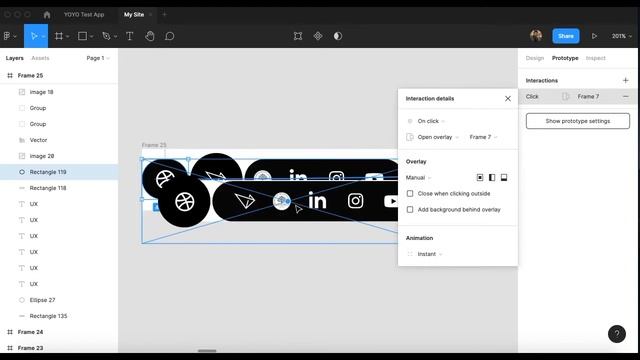The image size is (640, 360).
Task: Open the zoom level dropdown
Action: click(x=621, y=36)
